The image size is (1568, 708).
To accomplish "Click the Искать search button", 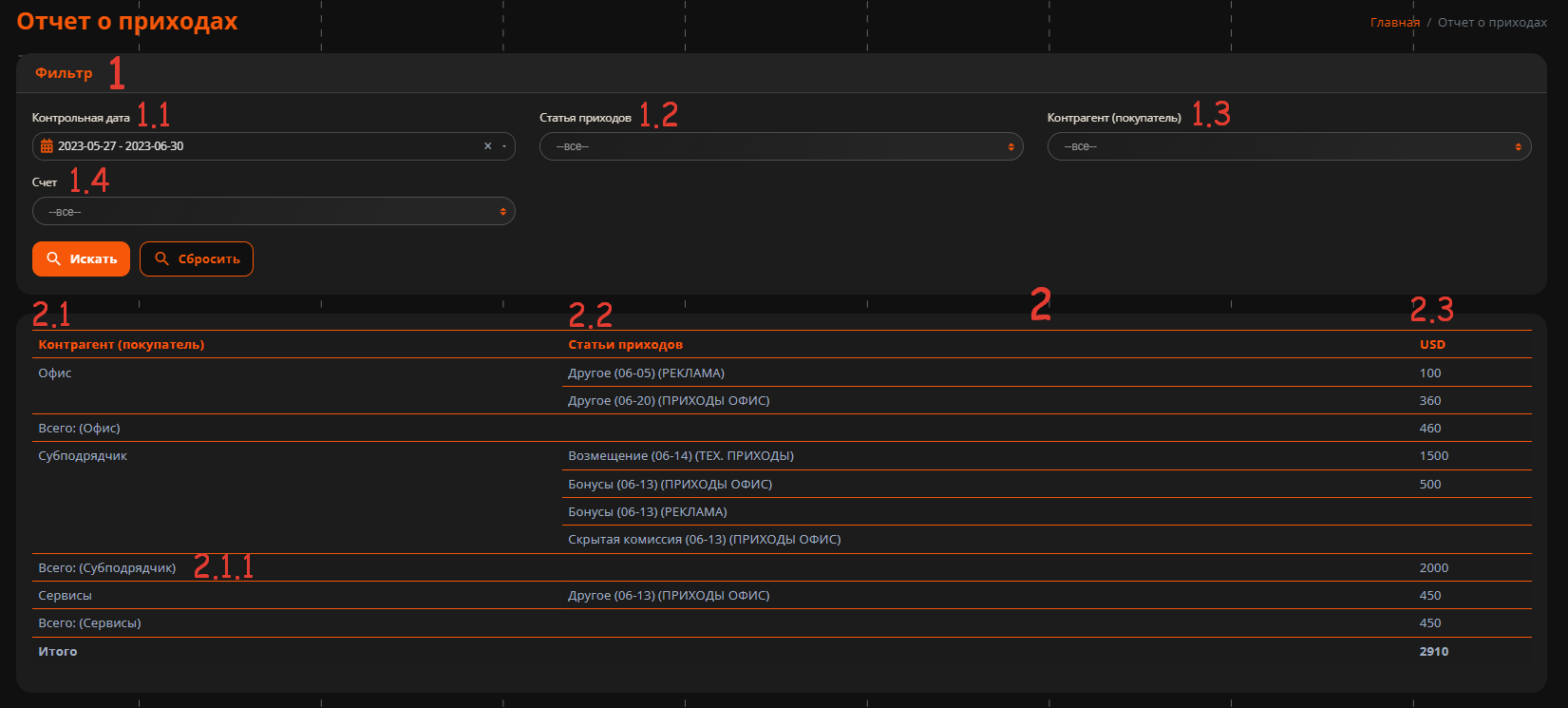I will click(x=81, y=258).
